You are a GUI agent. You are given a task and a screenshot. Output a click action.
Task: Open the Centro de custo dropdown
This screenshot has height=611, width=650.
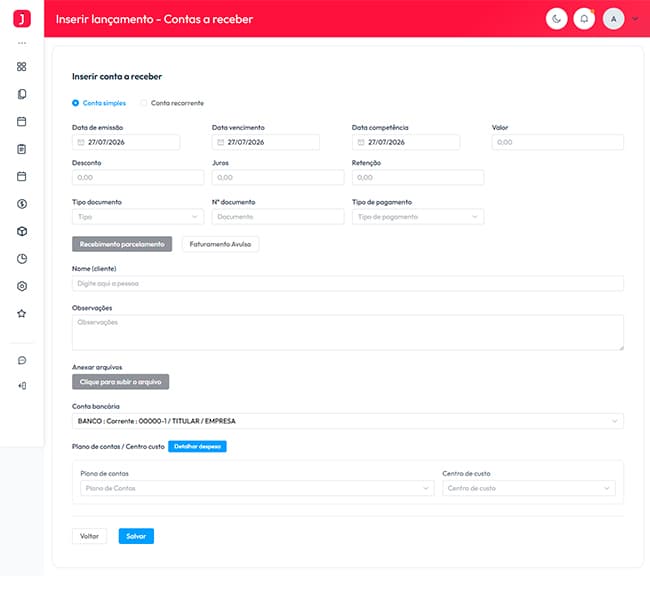pyautogui.click(x=529, y=488)
